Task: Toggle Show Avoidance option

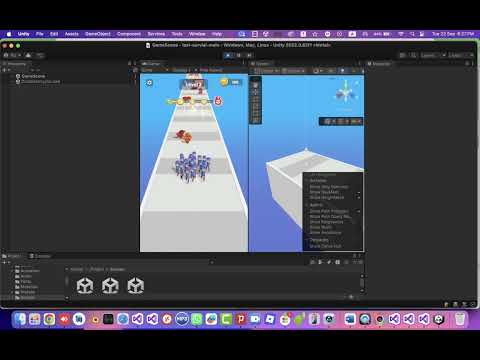Action: click(x=325, y=233)
